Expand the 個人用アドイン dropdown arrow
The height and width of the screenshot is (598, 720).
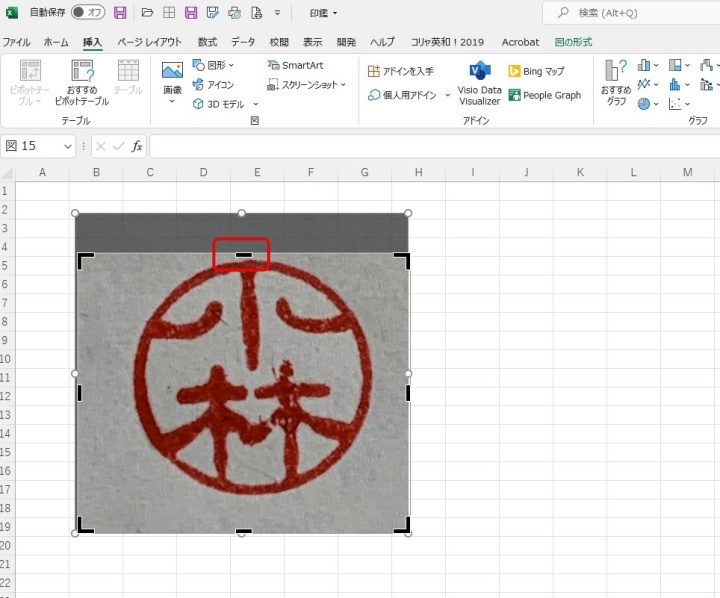point(447,95)
